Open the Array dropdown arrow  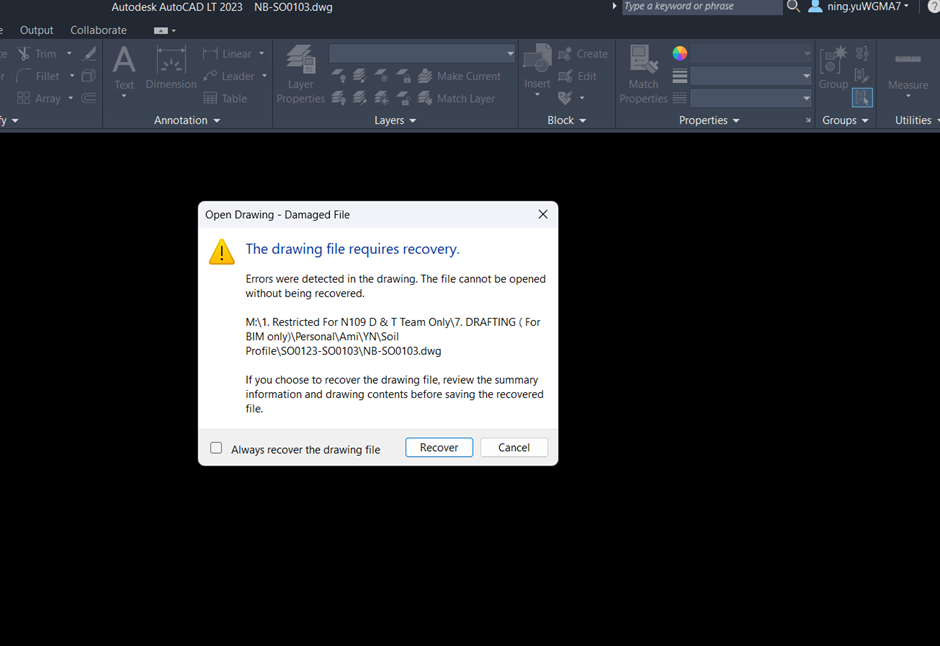coord(71,98)
